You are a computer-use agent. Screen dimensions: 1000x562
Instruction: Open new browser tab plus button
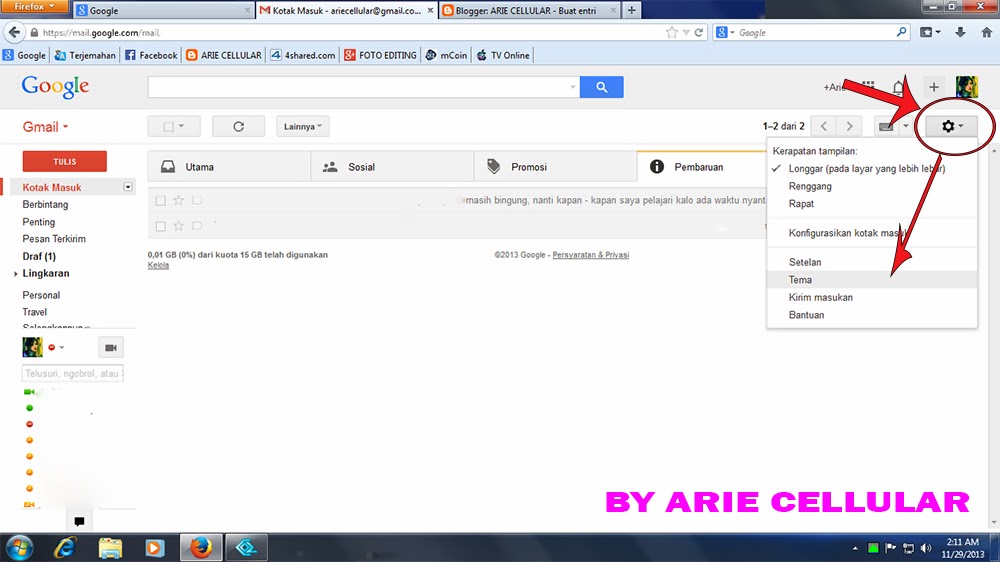631,10
